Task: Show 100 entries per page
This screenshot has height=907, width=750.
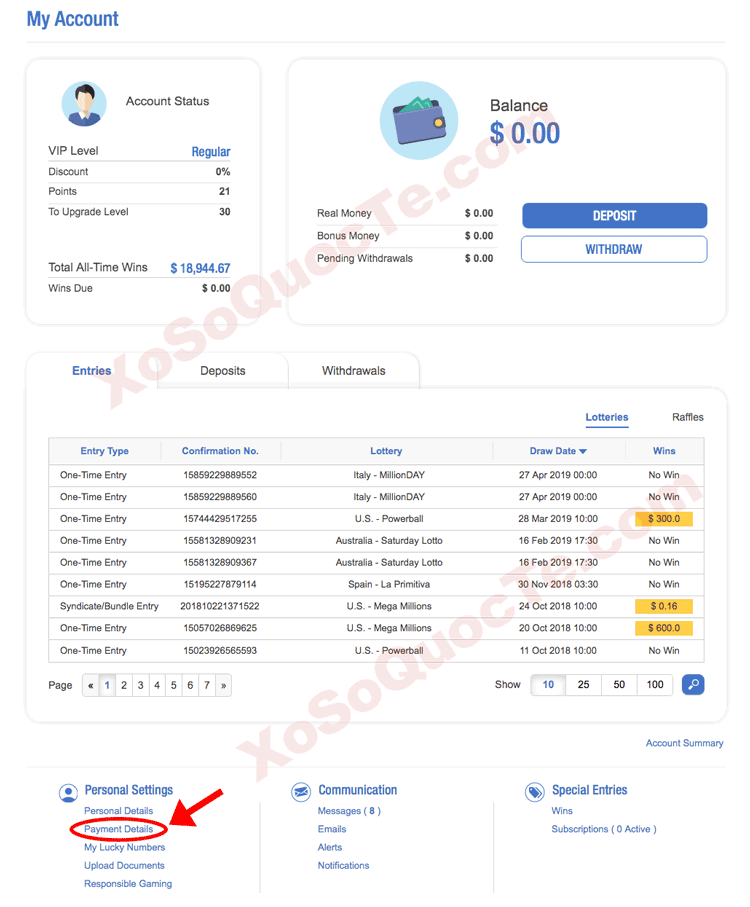Action: (655, 685)
